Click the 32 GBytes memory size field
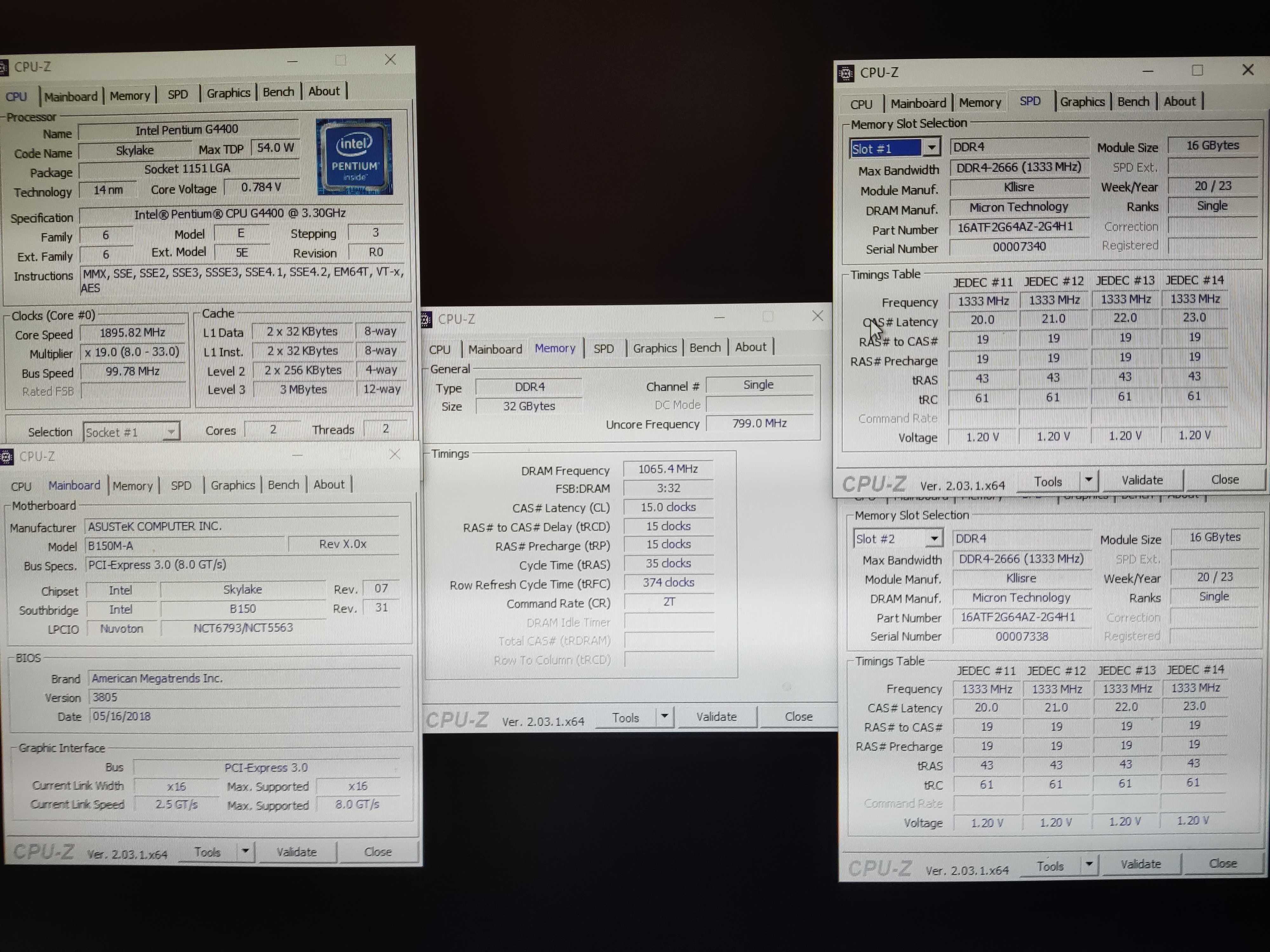Viewport: 1270px width, 952px height. tap(529, 406)
